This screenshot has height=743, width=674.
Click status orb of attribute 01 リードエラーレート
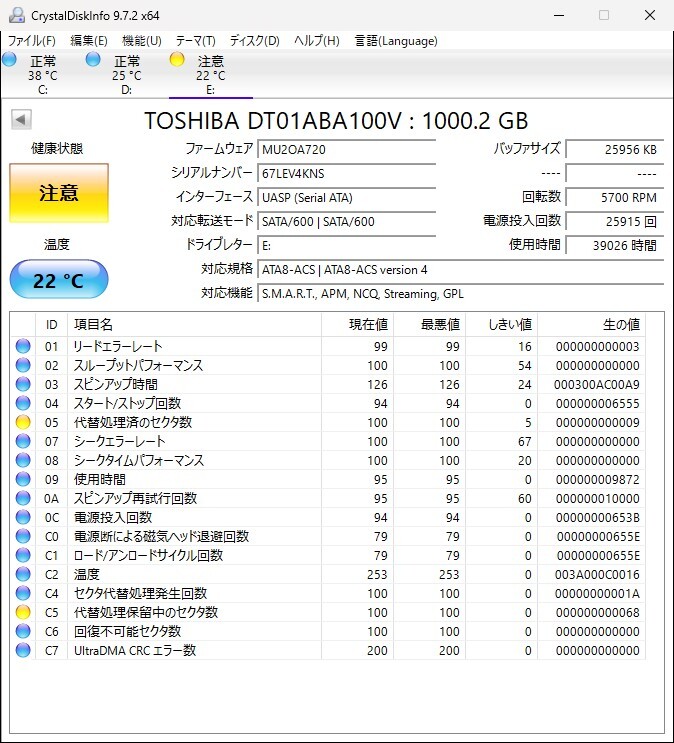(x=23, y=346)
